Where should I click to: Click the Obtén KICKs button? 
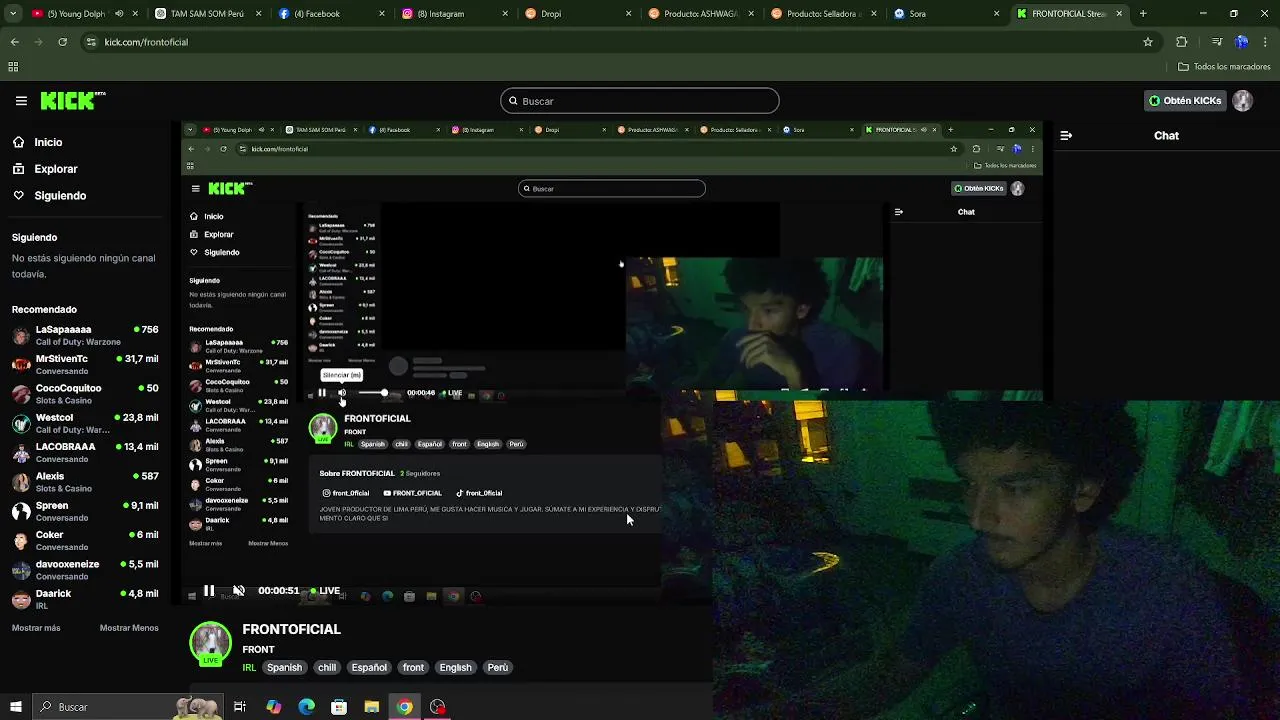(x=1185, y=101)
